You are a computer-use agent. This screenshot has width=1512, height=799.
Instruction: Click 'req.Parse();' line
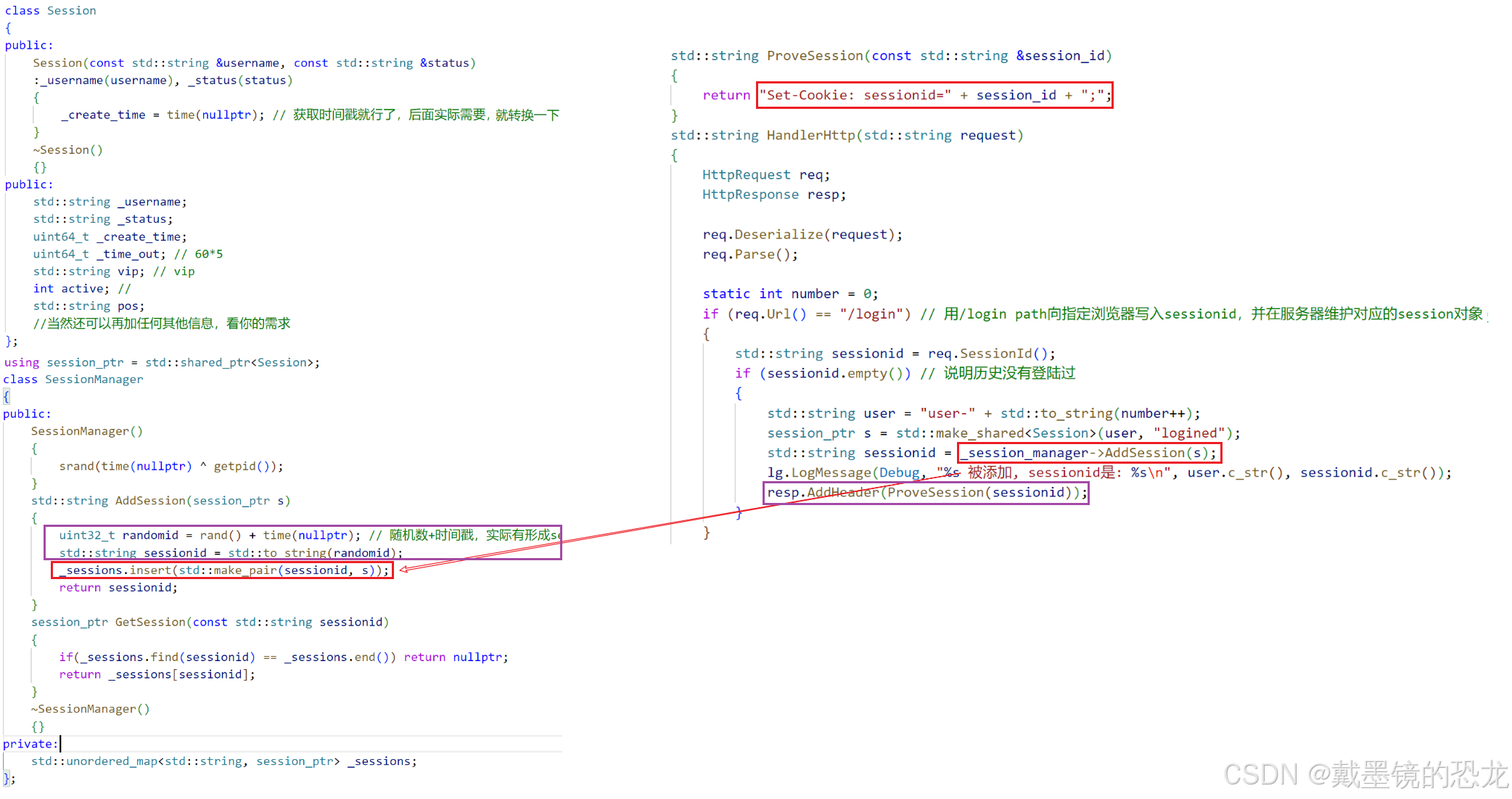(x=750, y=254)
